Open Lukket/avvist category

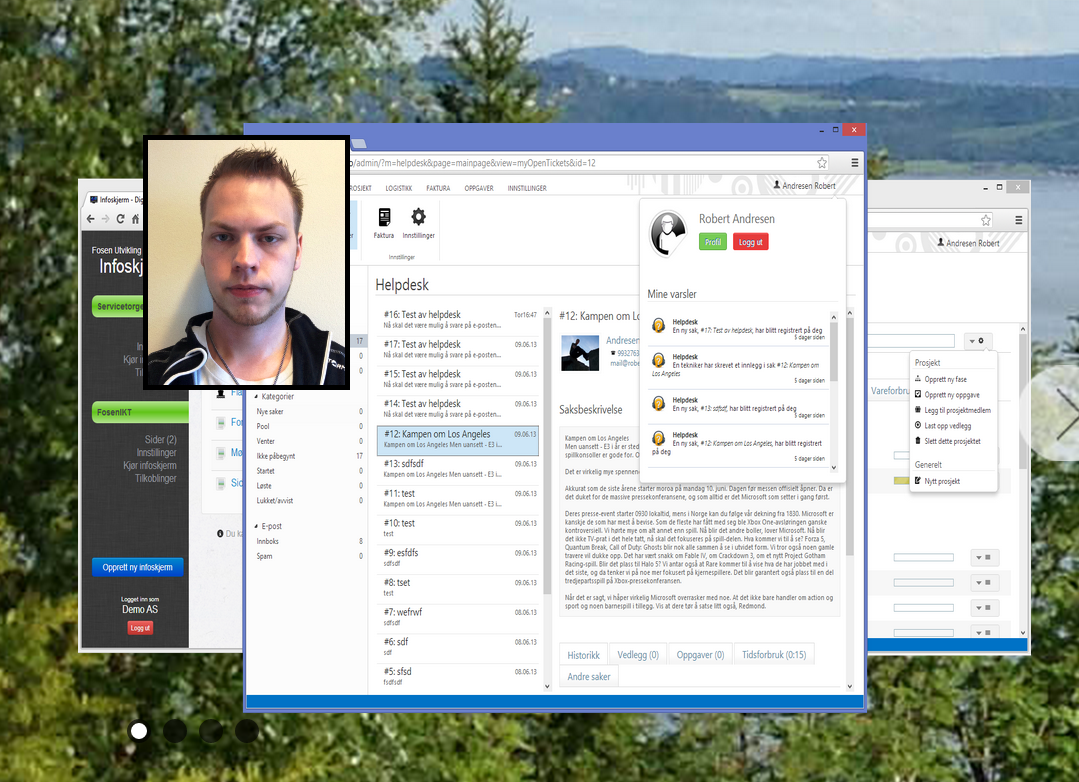(x=275, y=501)
